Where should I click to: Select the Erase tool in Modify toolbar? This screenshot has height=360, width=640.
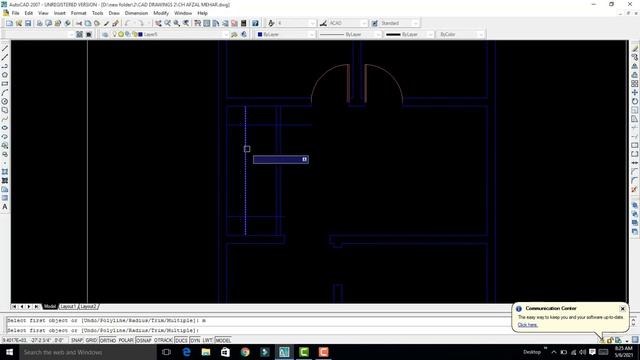coord(635,49)
